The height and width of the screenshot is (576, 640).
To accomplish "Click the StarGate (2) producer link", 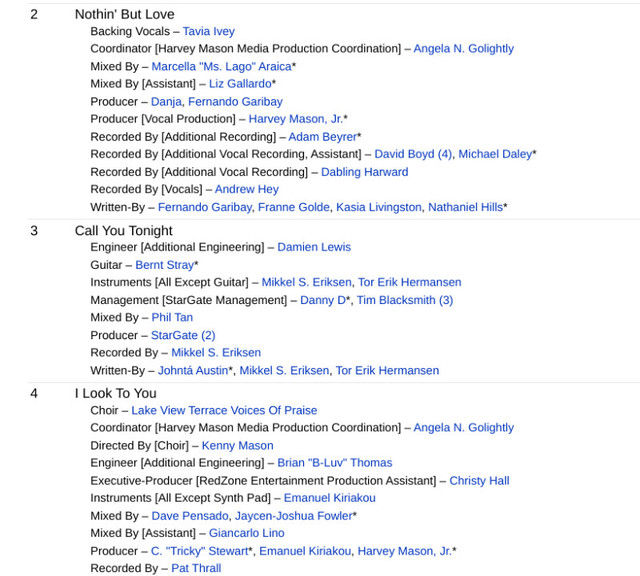I will 183,335.
